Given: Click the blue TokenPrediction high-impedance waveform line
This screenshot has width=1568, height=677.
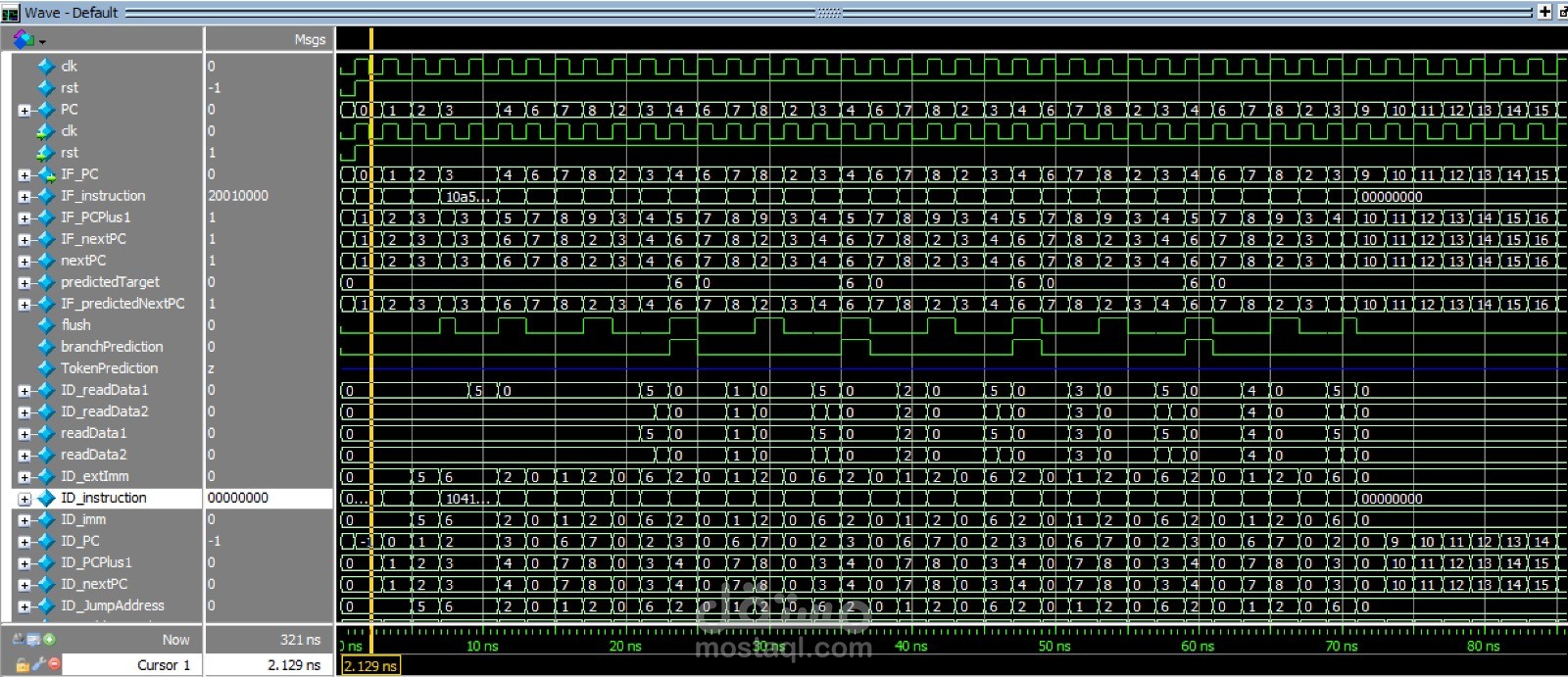Looking at the screenshot, I should (x=953, y=369).
